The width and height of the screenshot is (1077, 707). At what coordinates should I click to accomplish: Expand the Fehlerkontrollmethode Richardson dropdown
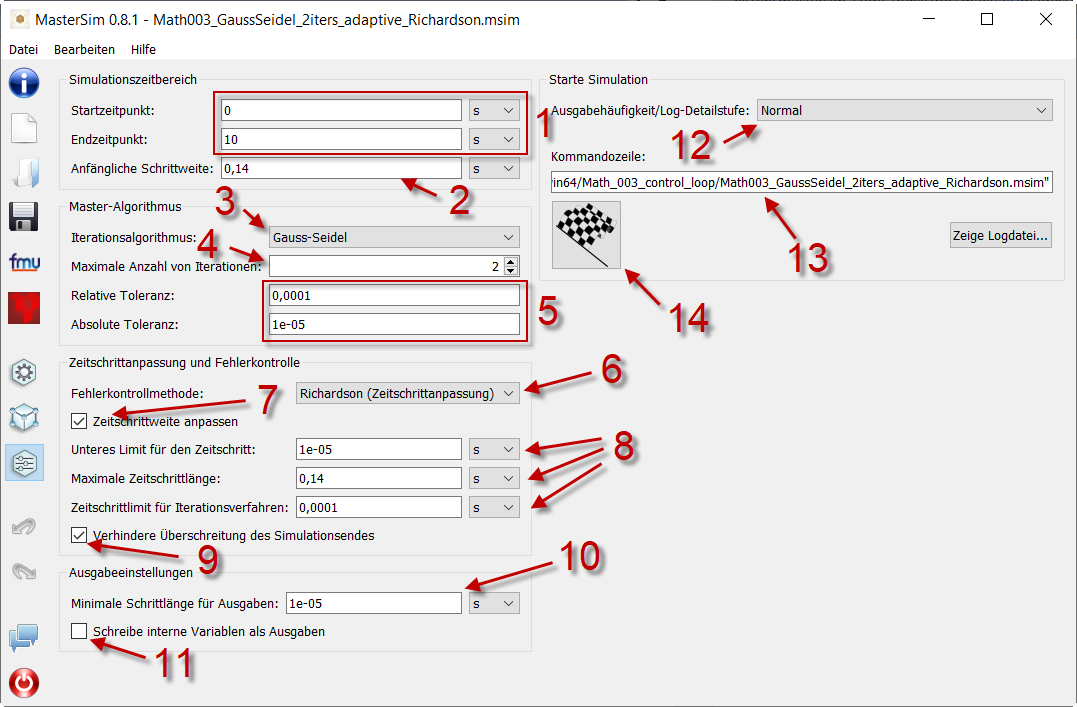(408, 393)
